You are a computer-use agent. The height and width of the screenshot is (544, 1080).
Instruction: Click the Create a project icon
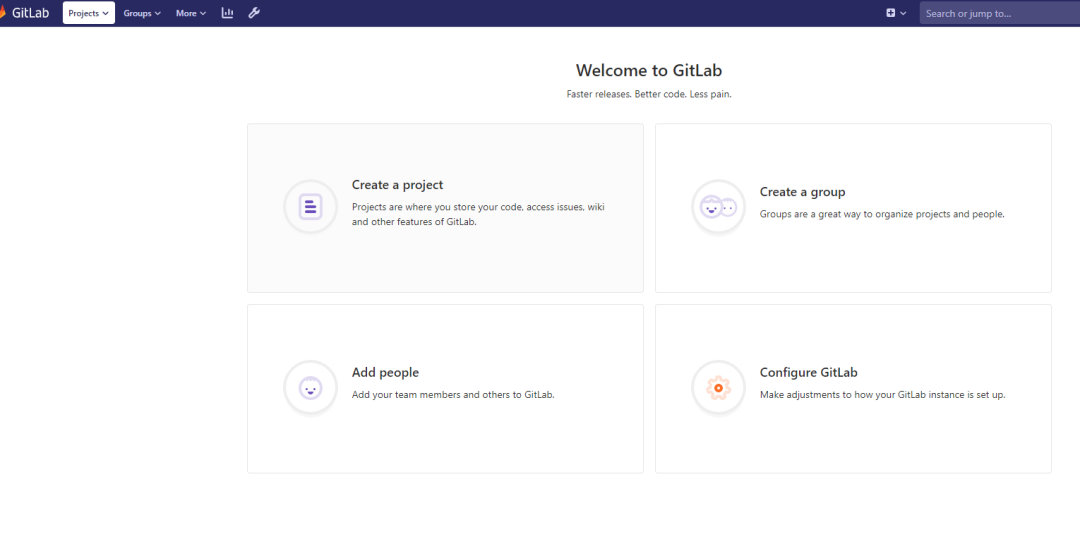311,207
